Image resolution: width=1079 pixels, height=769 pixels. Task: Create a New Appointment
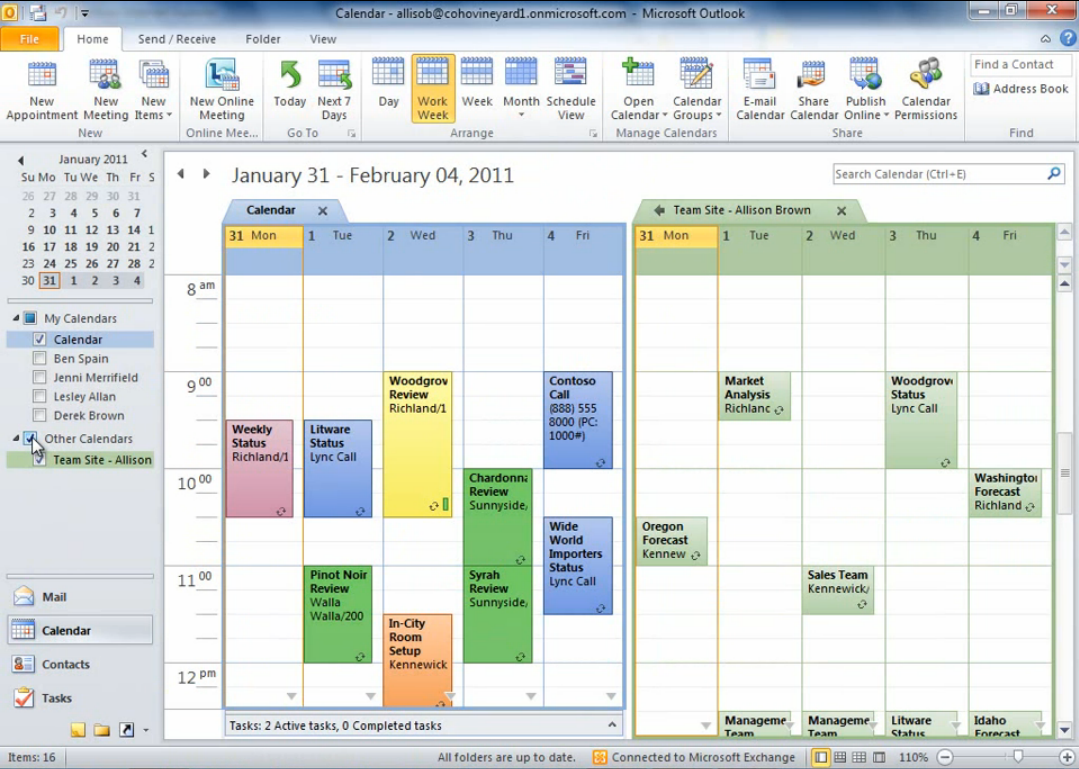click(41, 90)
